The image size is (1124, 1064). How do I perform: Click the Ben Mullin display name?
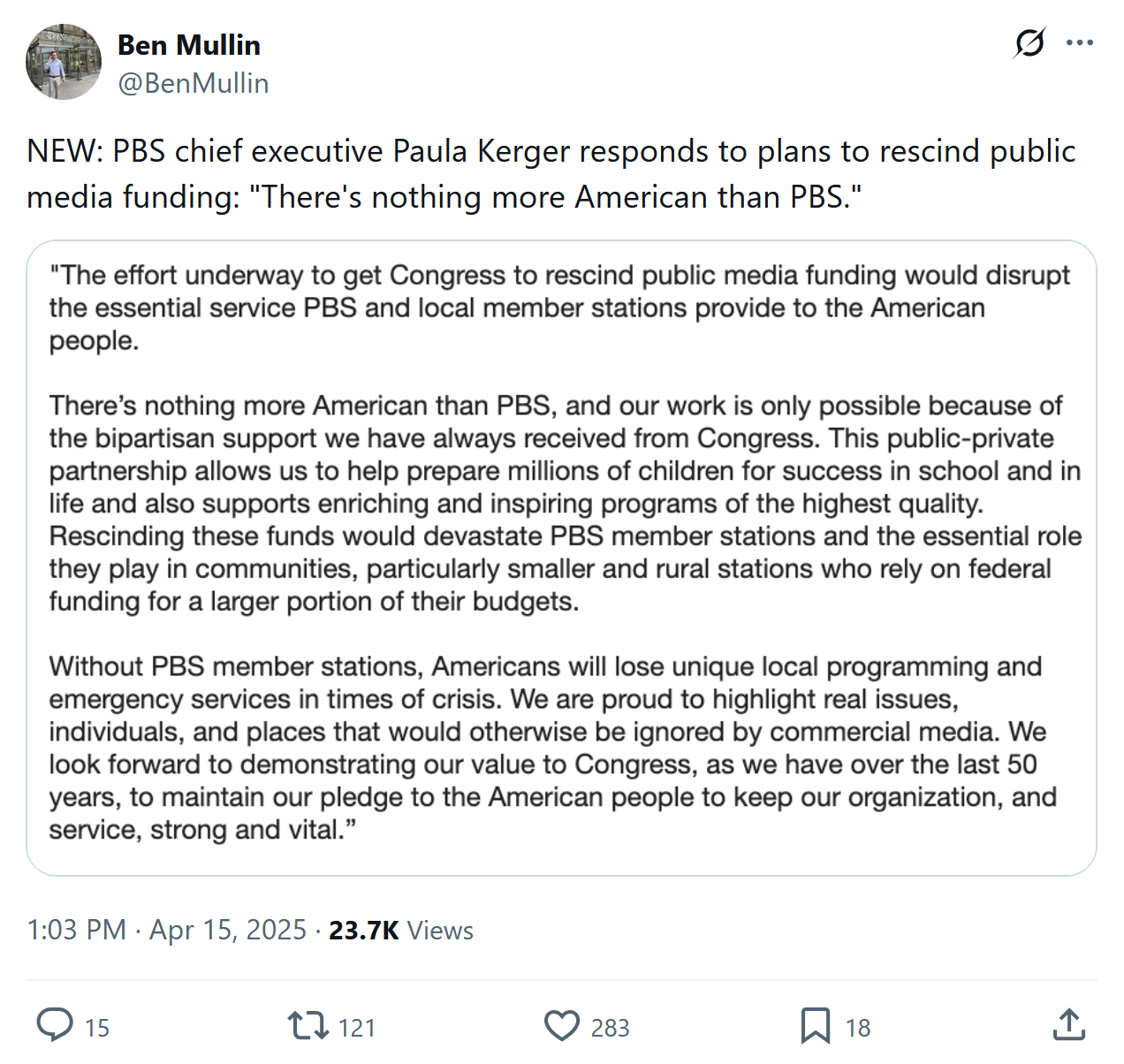(189, 45)
